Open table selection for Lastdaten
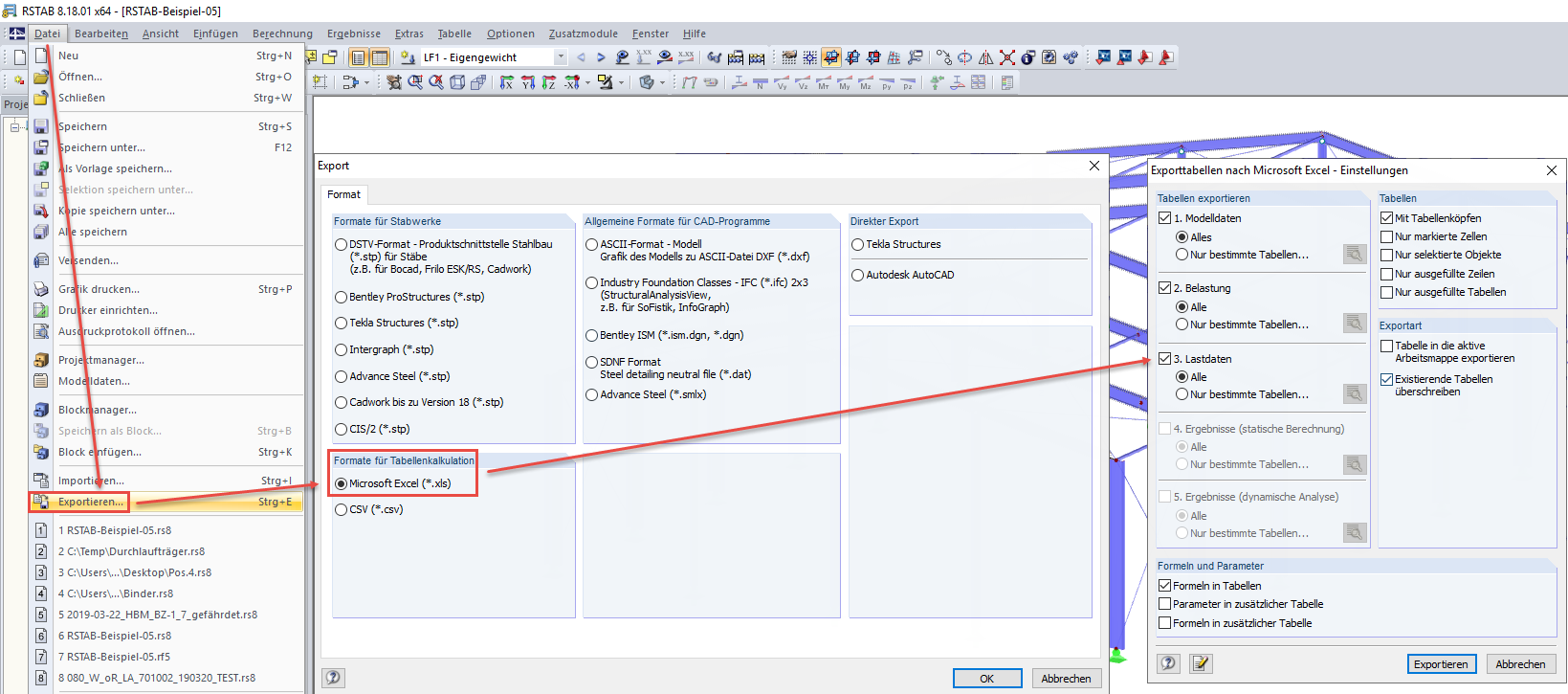 (x=1354, y=393)
